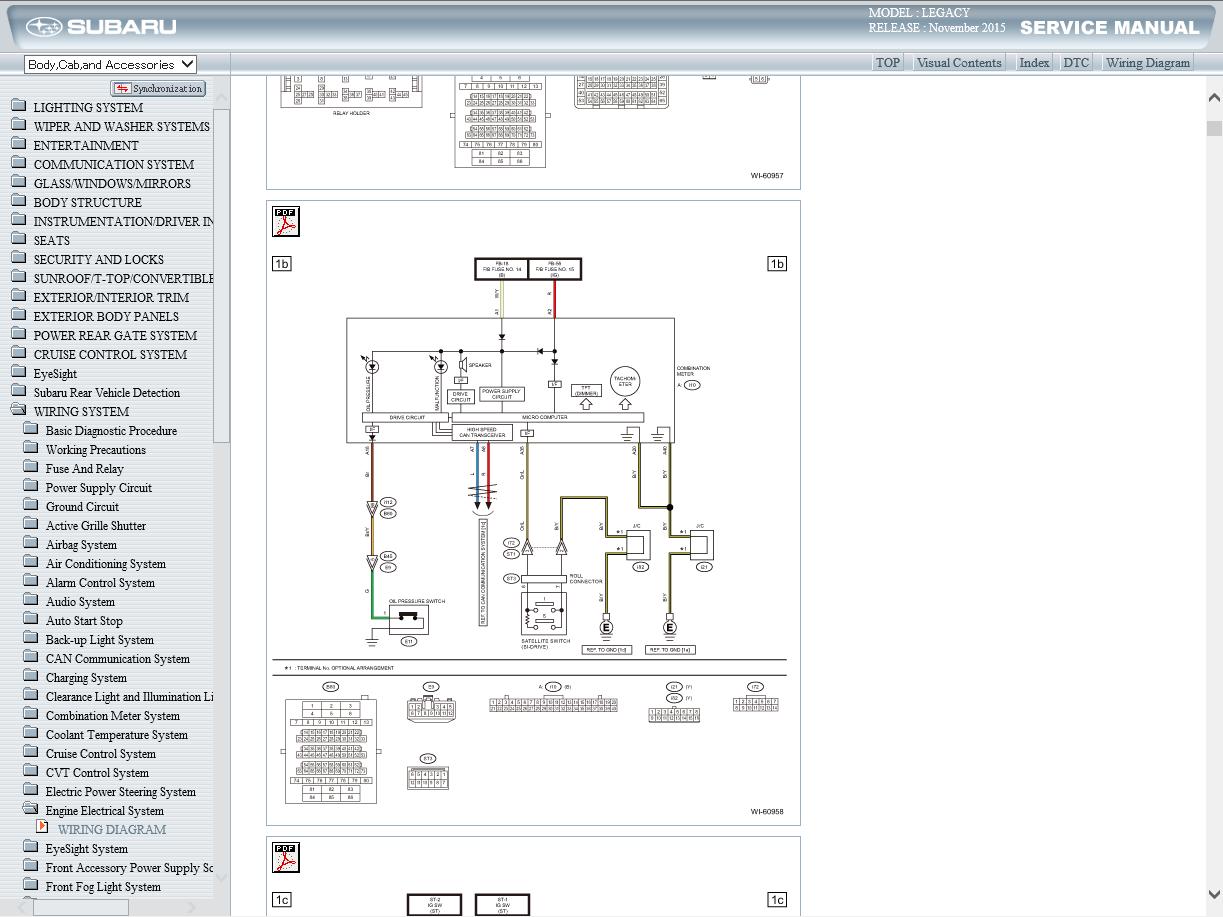Open Ground Circuit folder icon
The width and height of the screenshot is (1223, 917).
pos(31,505)
